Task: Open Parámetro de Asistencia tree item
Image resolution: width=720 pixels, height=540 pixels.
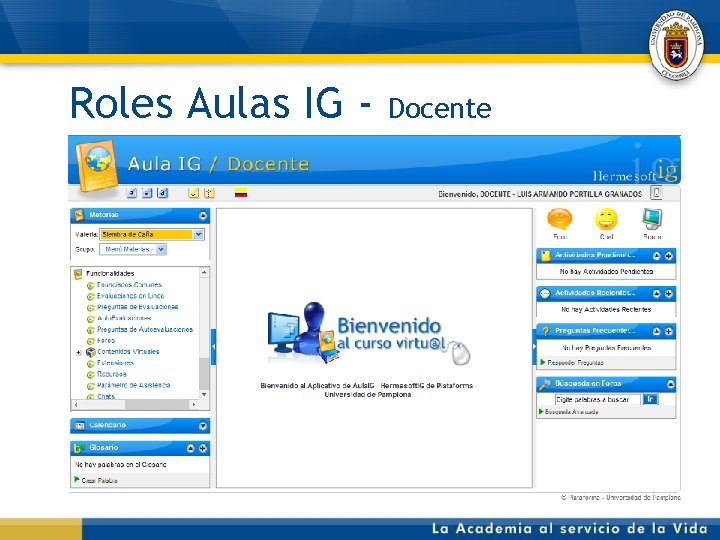Action: point(134,385)
